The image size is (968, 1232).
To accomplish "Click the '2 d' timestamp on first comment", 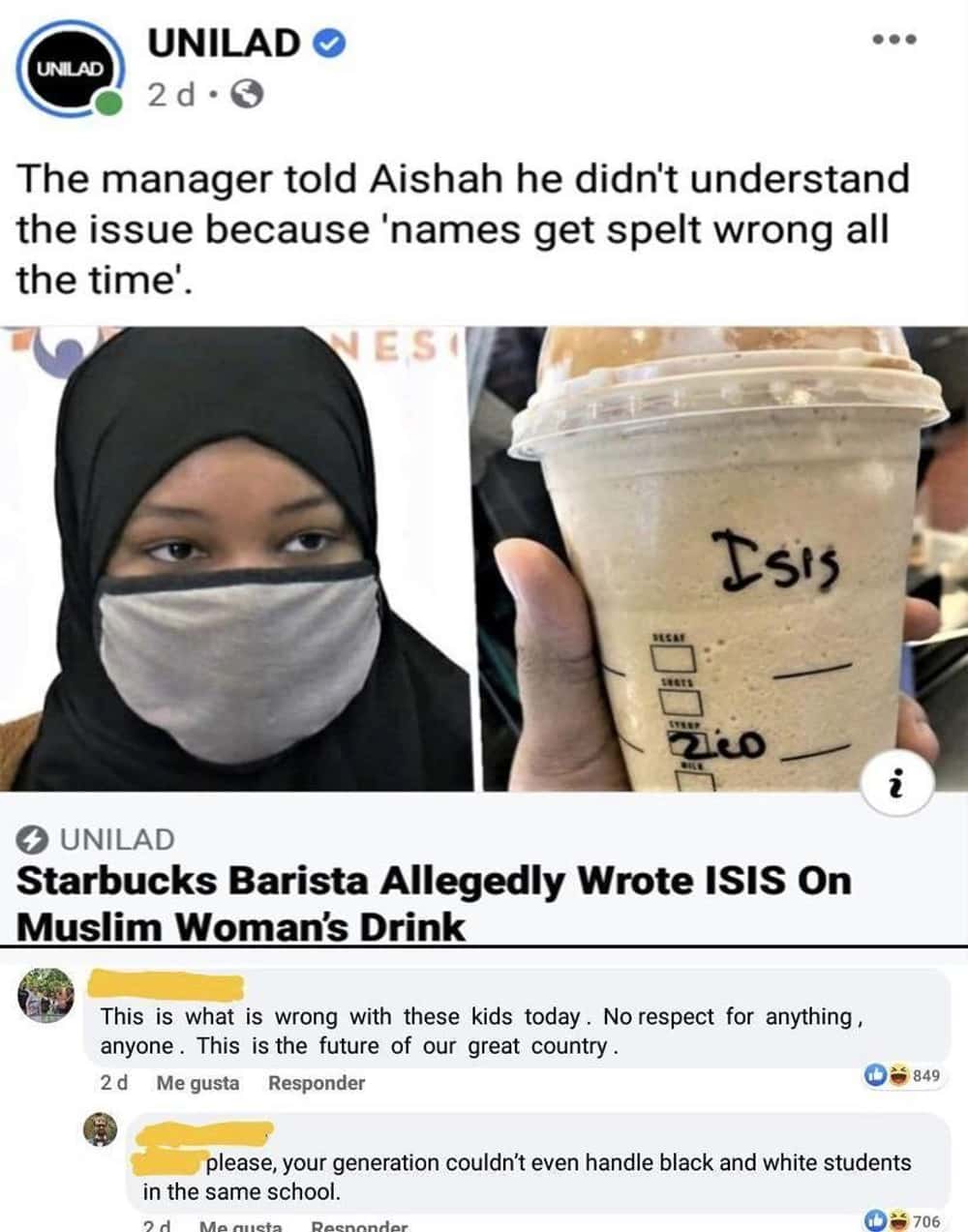I will (114, 1083).
